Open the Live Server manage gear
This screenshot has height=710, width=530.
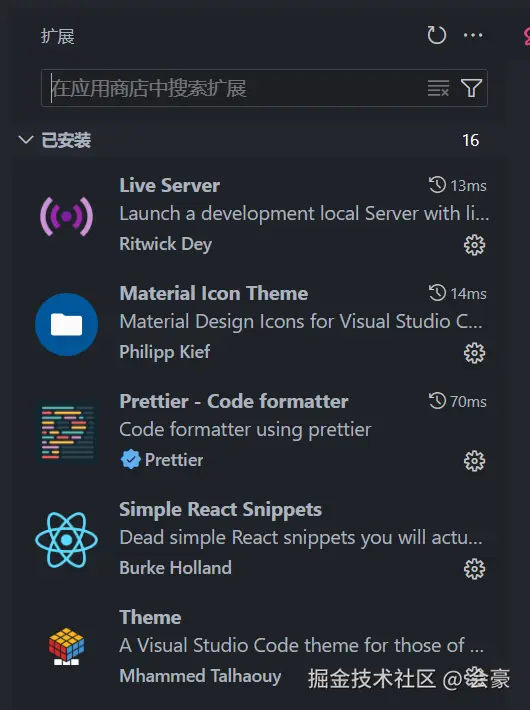point(474,245)
